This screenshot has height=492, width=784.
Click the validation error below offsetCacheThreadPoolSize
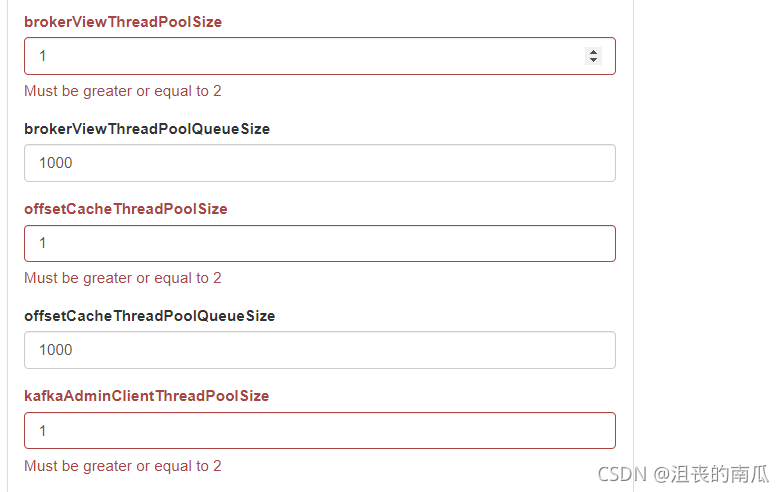(x=123, y=278)
